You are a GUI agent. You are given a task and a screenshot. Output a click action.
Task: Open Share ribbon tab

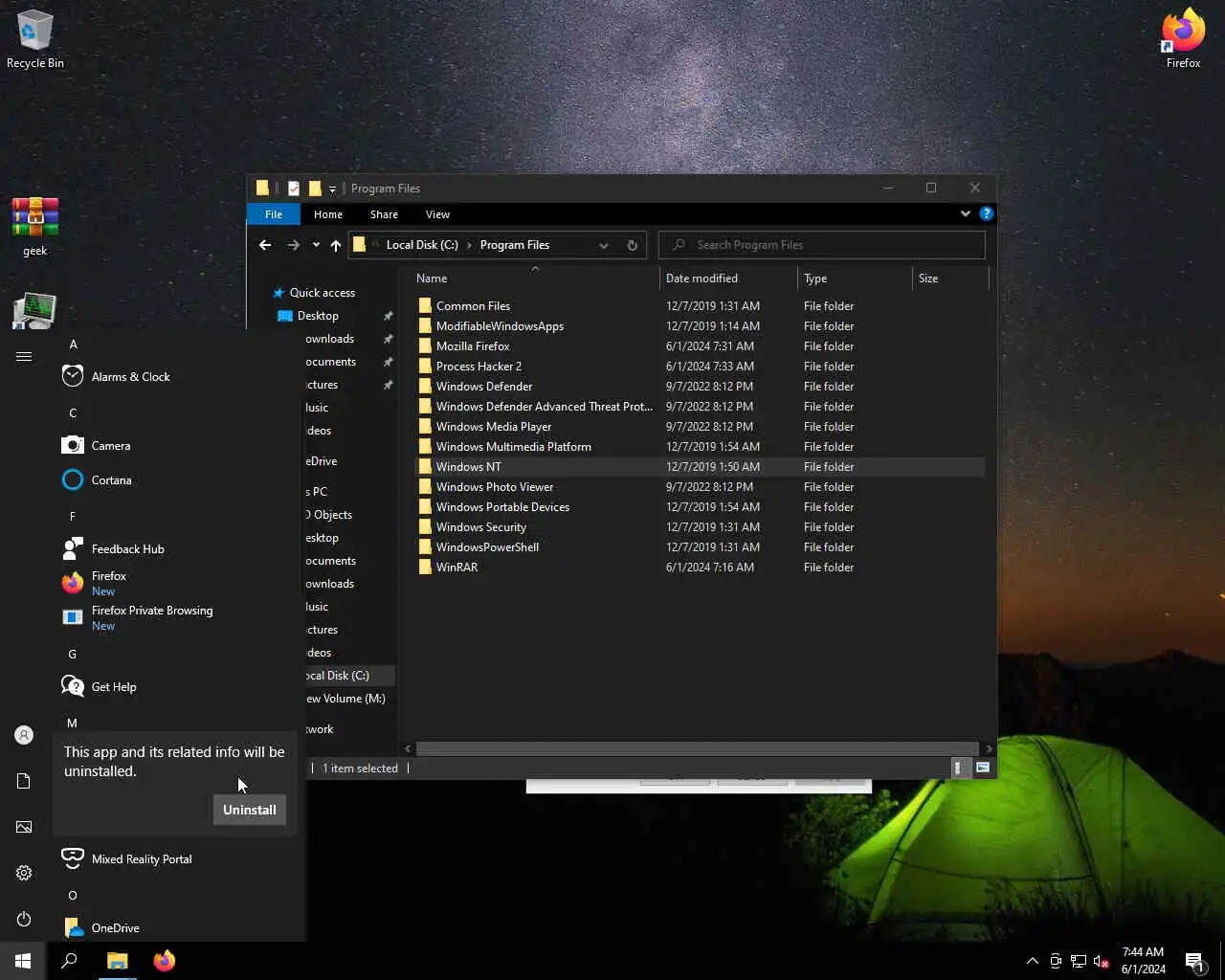pyautogui.click(x=385, y=214)
